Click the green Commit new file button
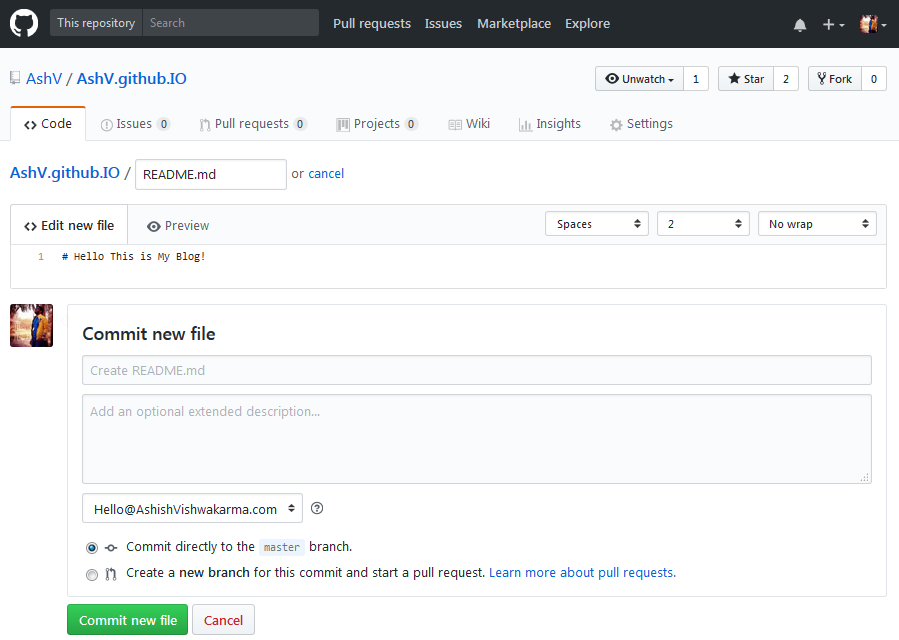The image size is (899, 640). click(x=127, y=620)
